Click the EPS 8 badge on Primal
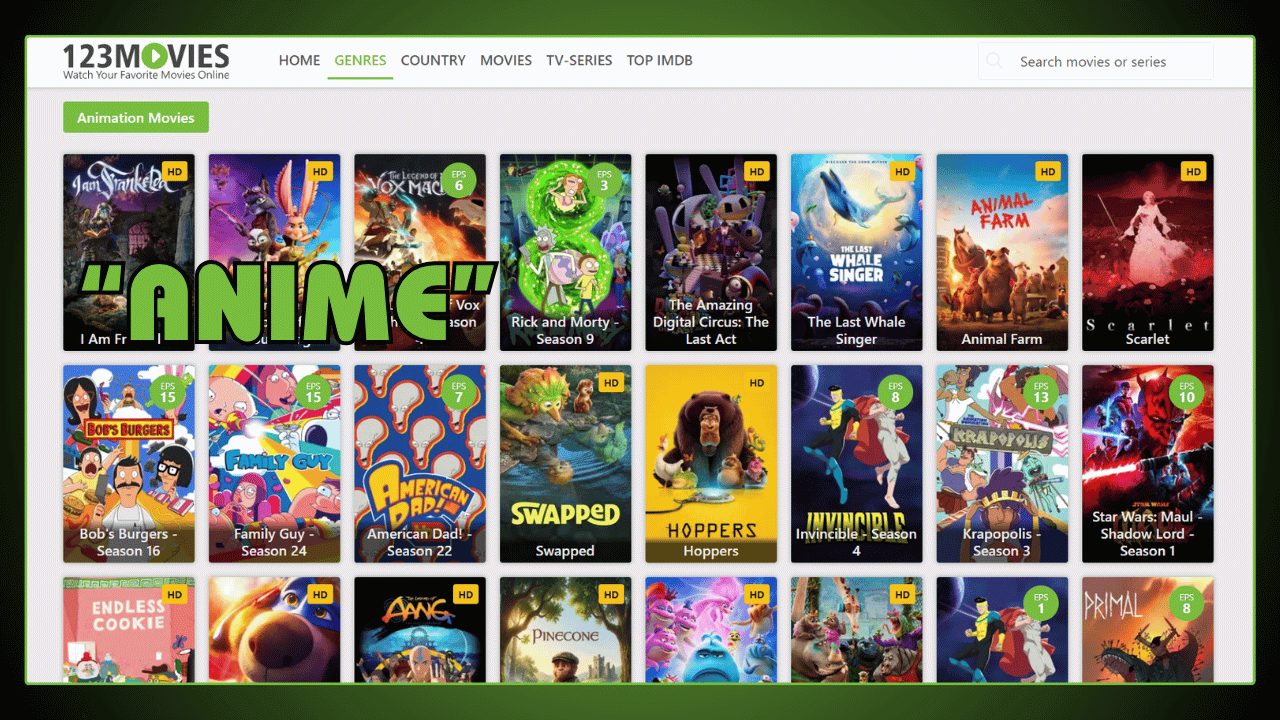Screen dimensions: 1280x720 click(x=1186, y=604)
